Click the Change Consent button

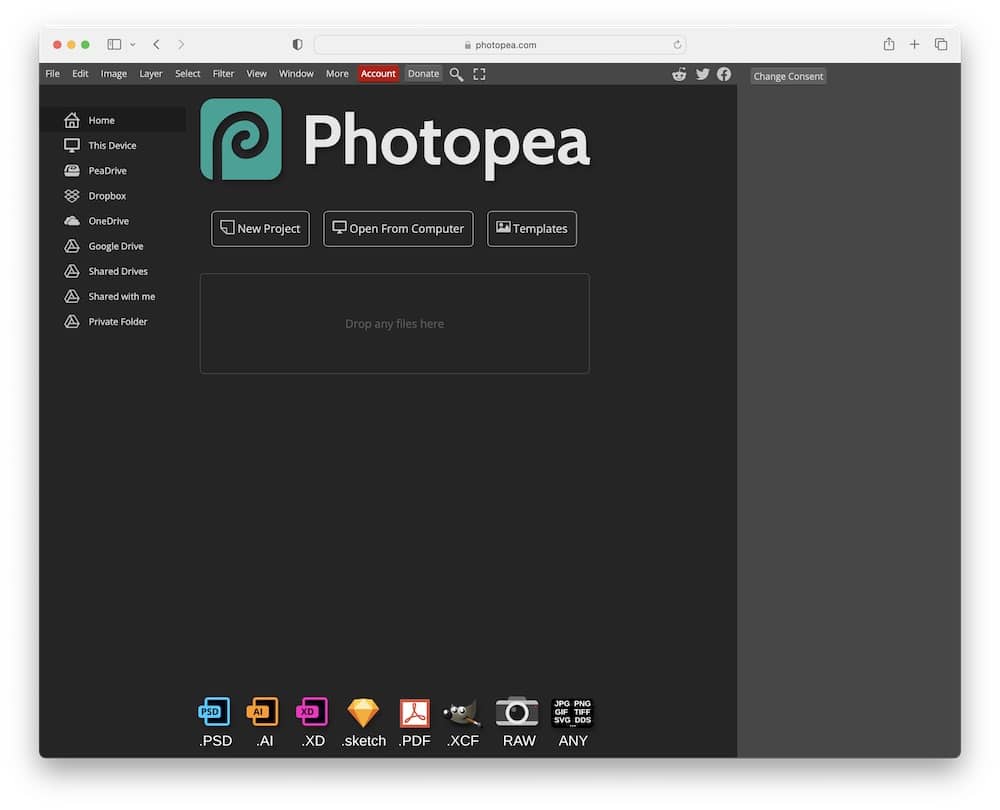click(x=788, y=76)
